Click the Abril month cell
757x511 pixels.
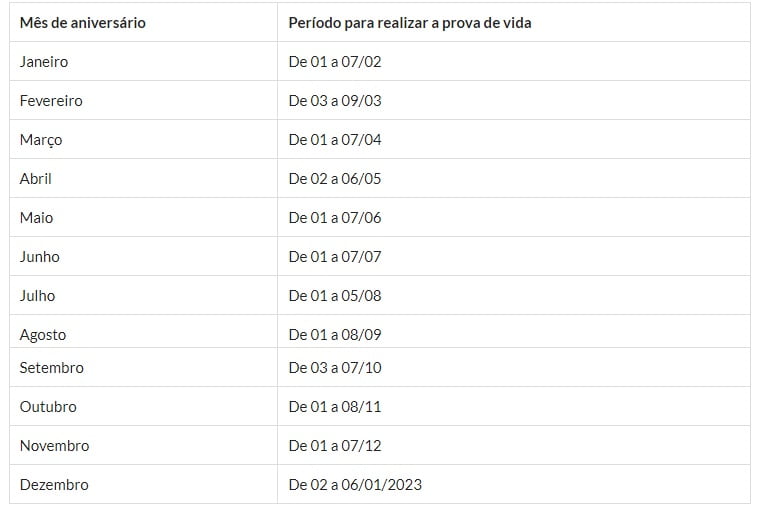coord(36,178)
